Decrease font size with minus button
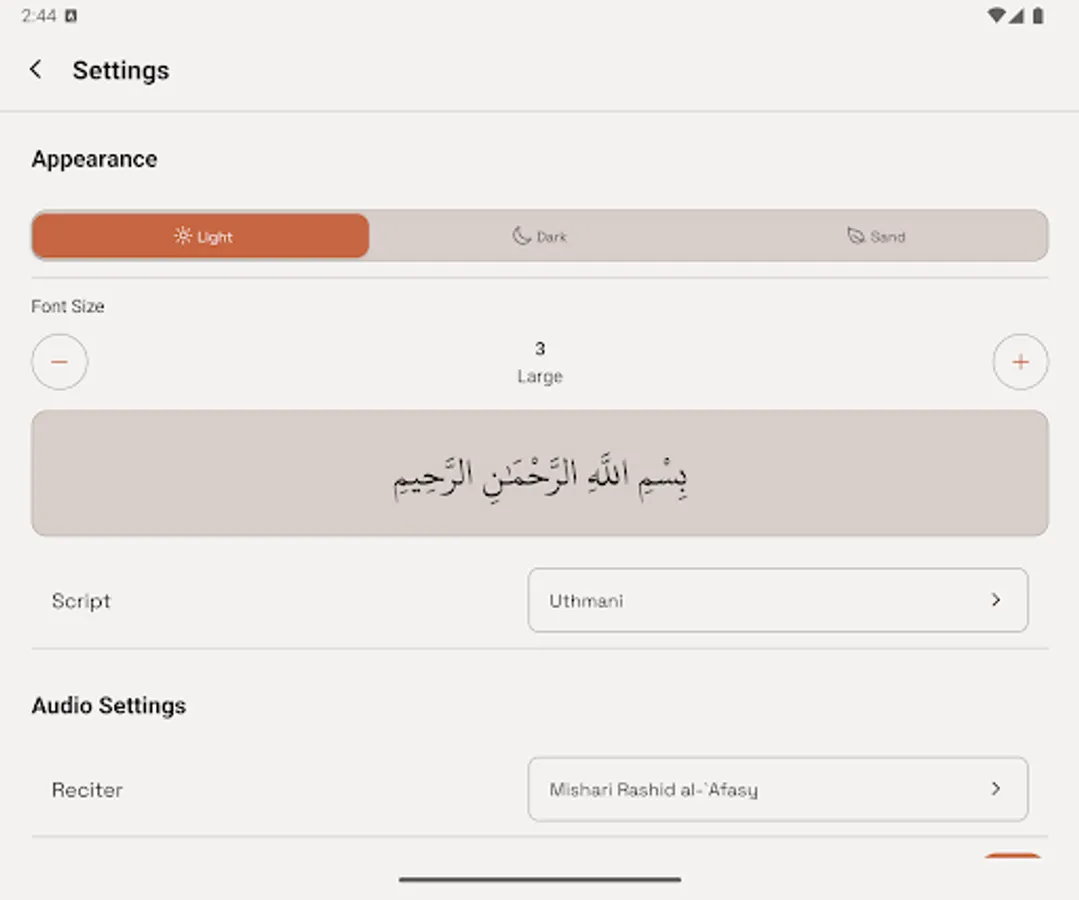Screen dimensions: 1079x900 pos(59,362)
